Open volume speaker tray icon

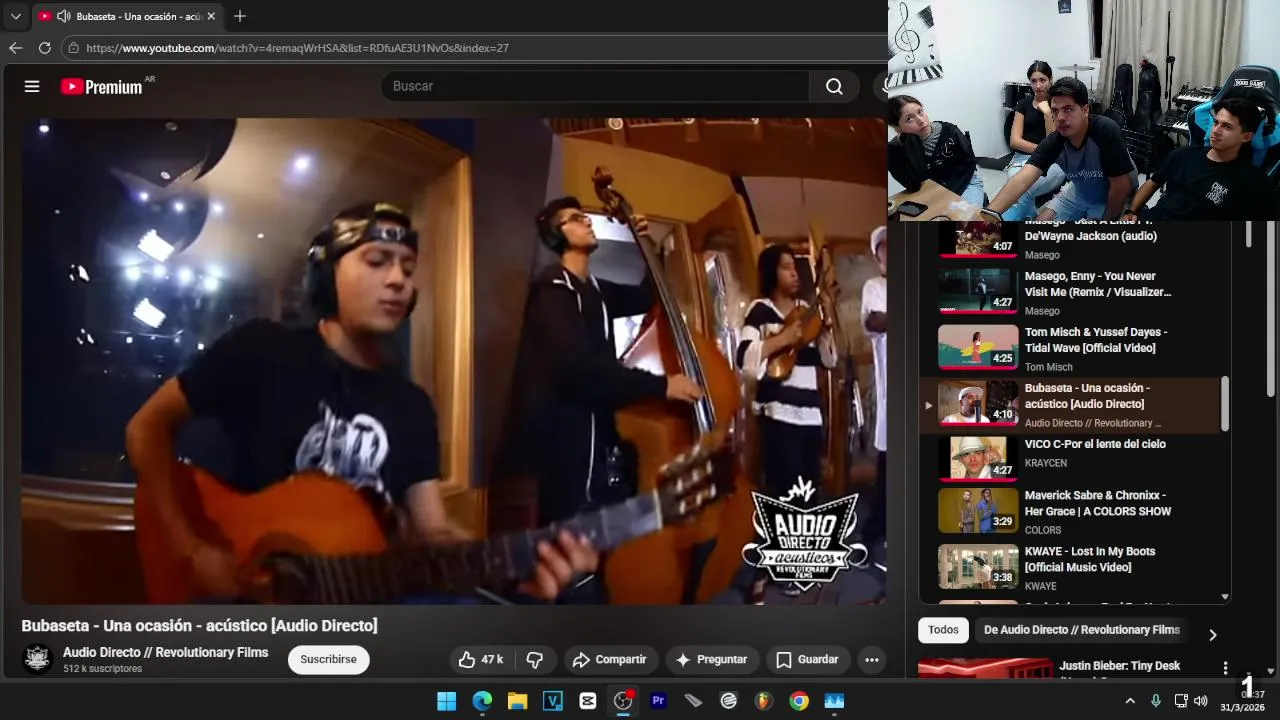(1201, 701)
